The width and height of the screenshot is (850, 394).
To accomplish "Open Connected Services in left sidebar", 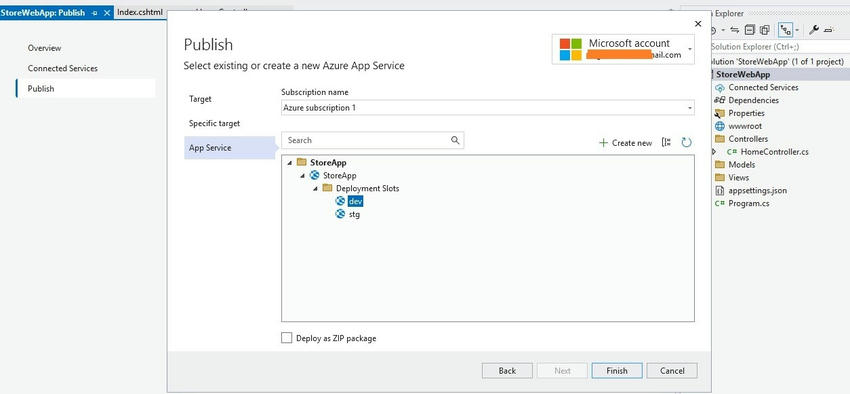I will tap(62, 68).
